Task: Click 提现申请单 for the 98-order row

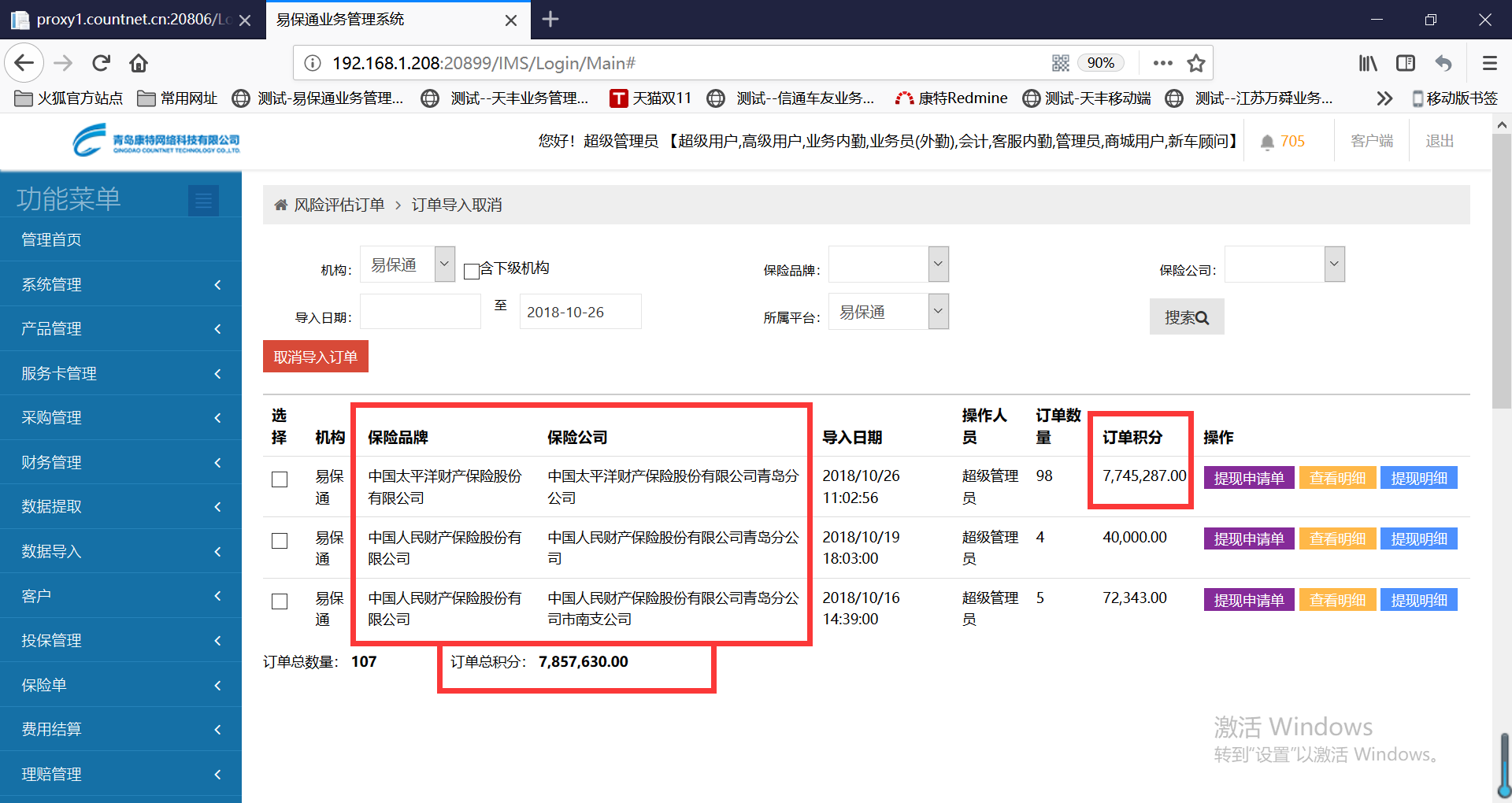Action: (1249, 478)
